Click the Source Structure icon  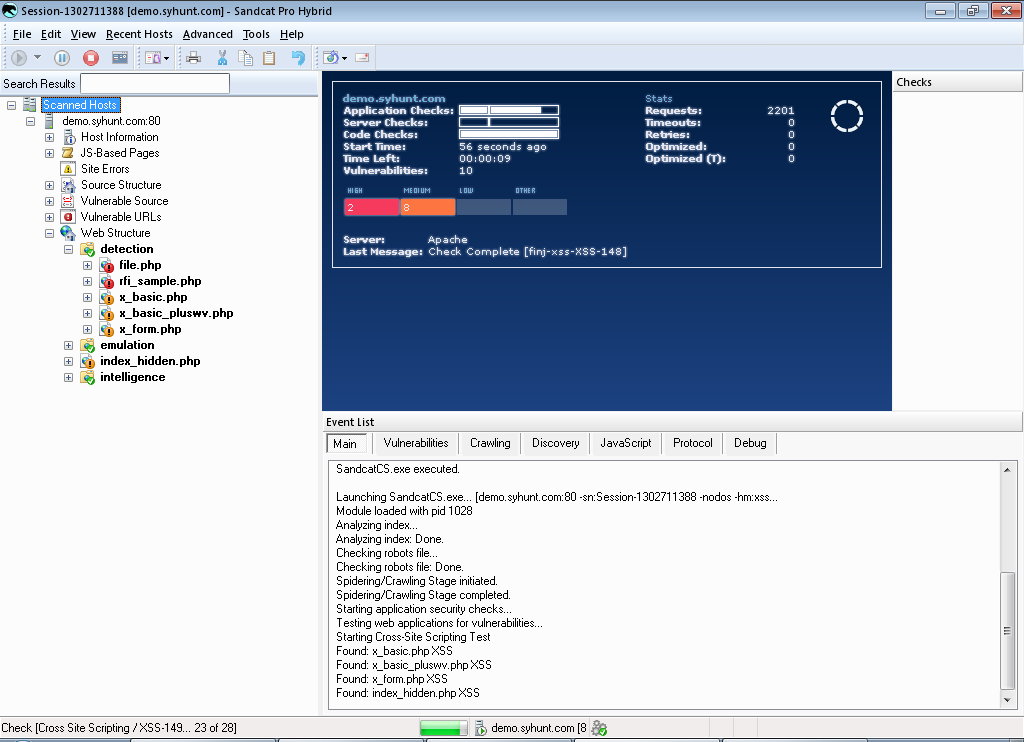(69, 186)
